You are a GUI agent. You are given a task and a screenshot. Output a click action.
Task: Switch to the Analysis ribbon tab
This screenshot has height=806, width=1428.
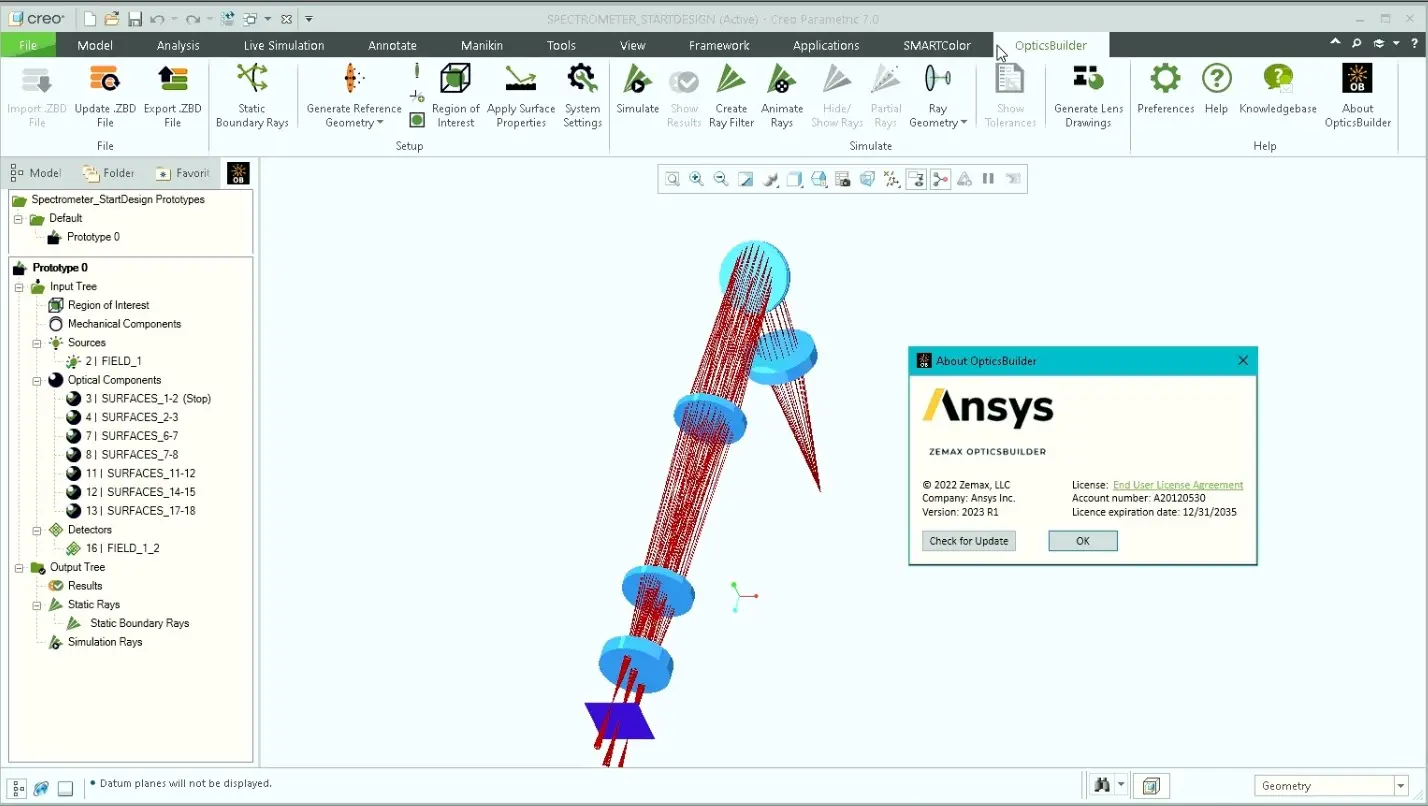[x=178, y=45]
